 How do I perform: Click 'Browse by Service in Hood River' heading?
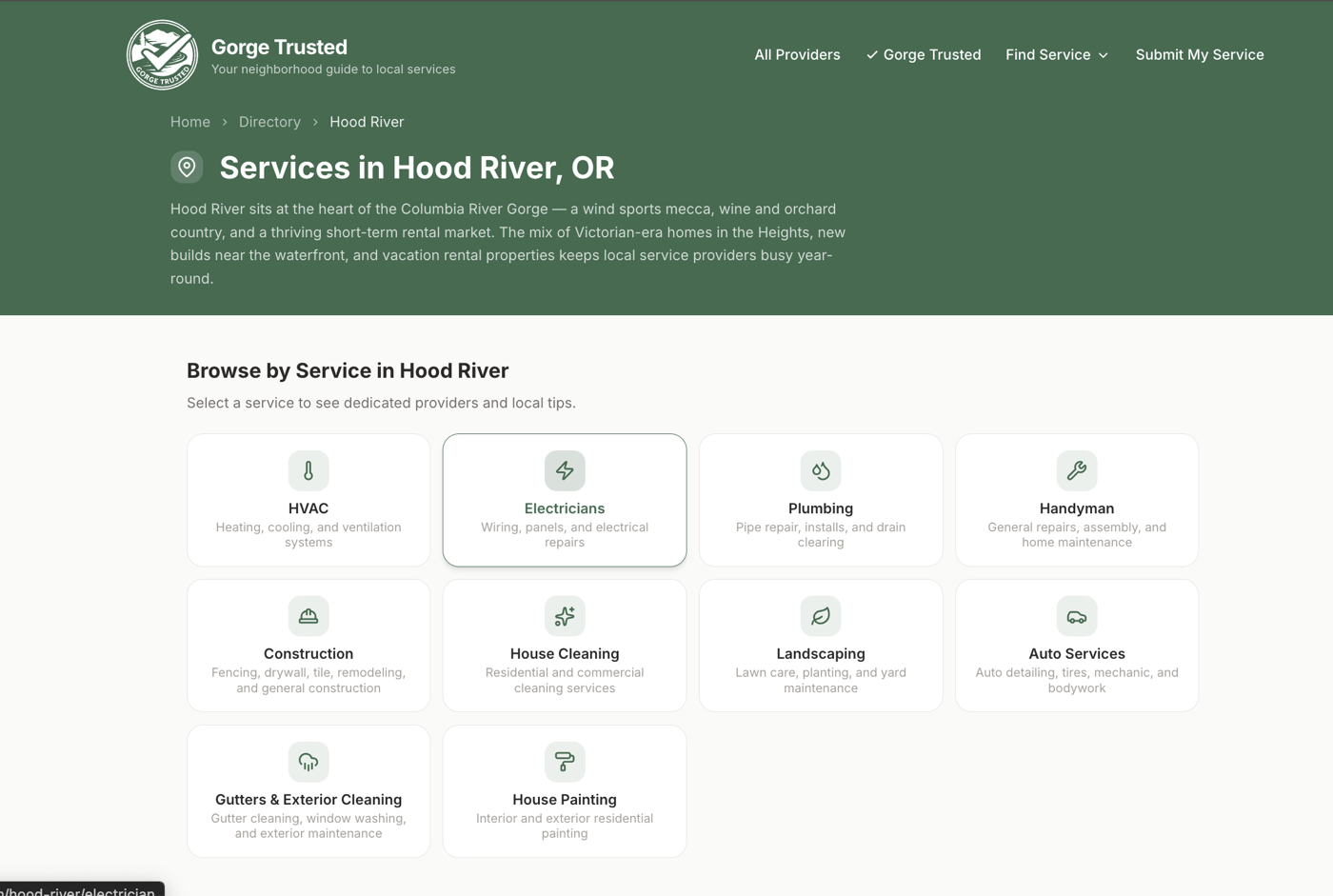click(348, 370)
